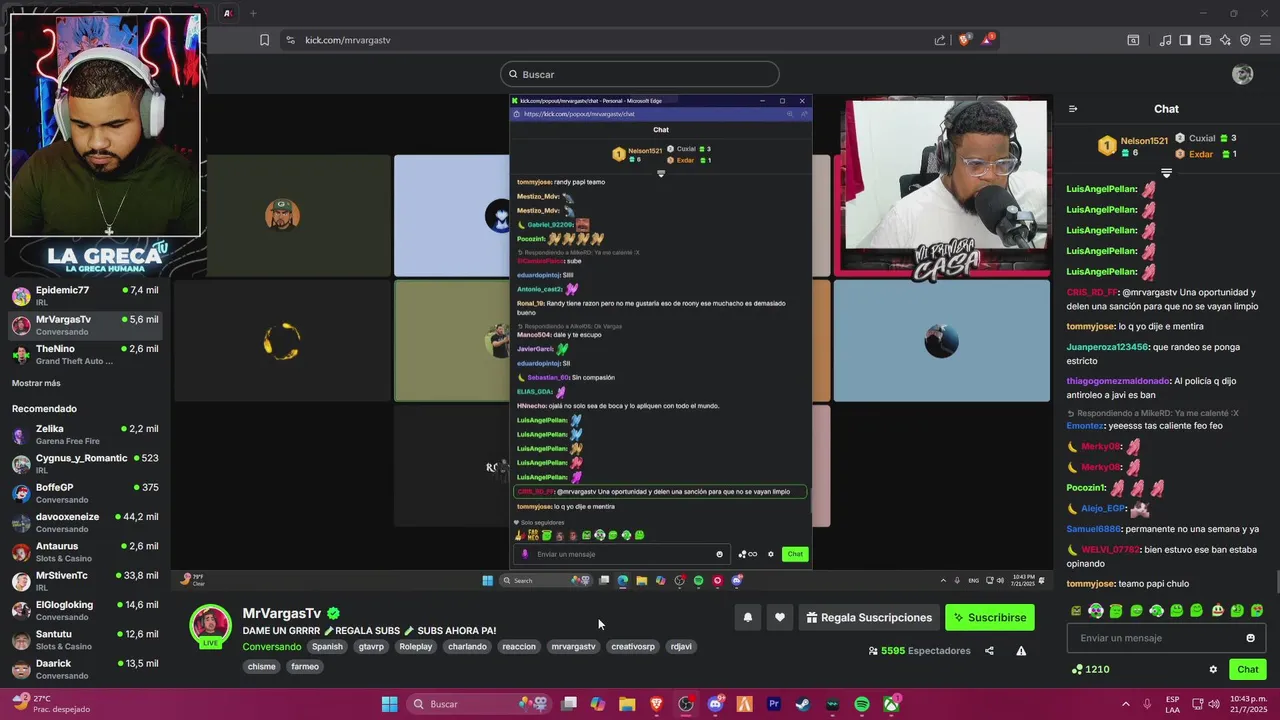Open recommended channel Santutu
Viewport: 1280px width, 720px height.
coord(85,640)
